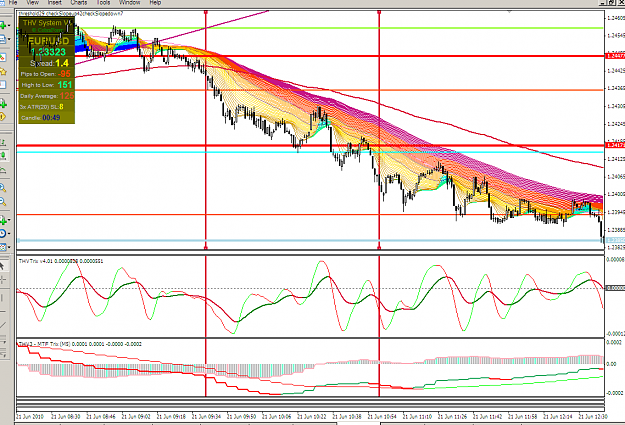The width and height of the screenshot is (625, 425).
Task: Expand the Periods dropdown arrow
Action: click(x=9, y=234)
